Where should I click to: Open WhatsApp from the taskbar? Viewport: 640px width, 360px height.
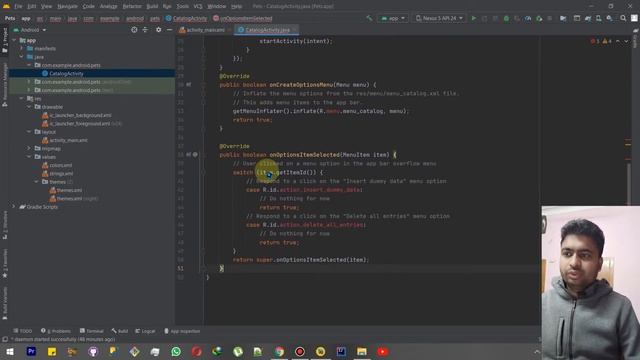pos(176,351)
